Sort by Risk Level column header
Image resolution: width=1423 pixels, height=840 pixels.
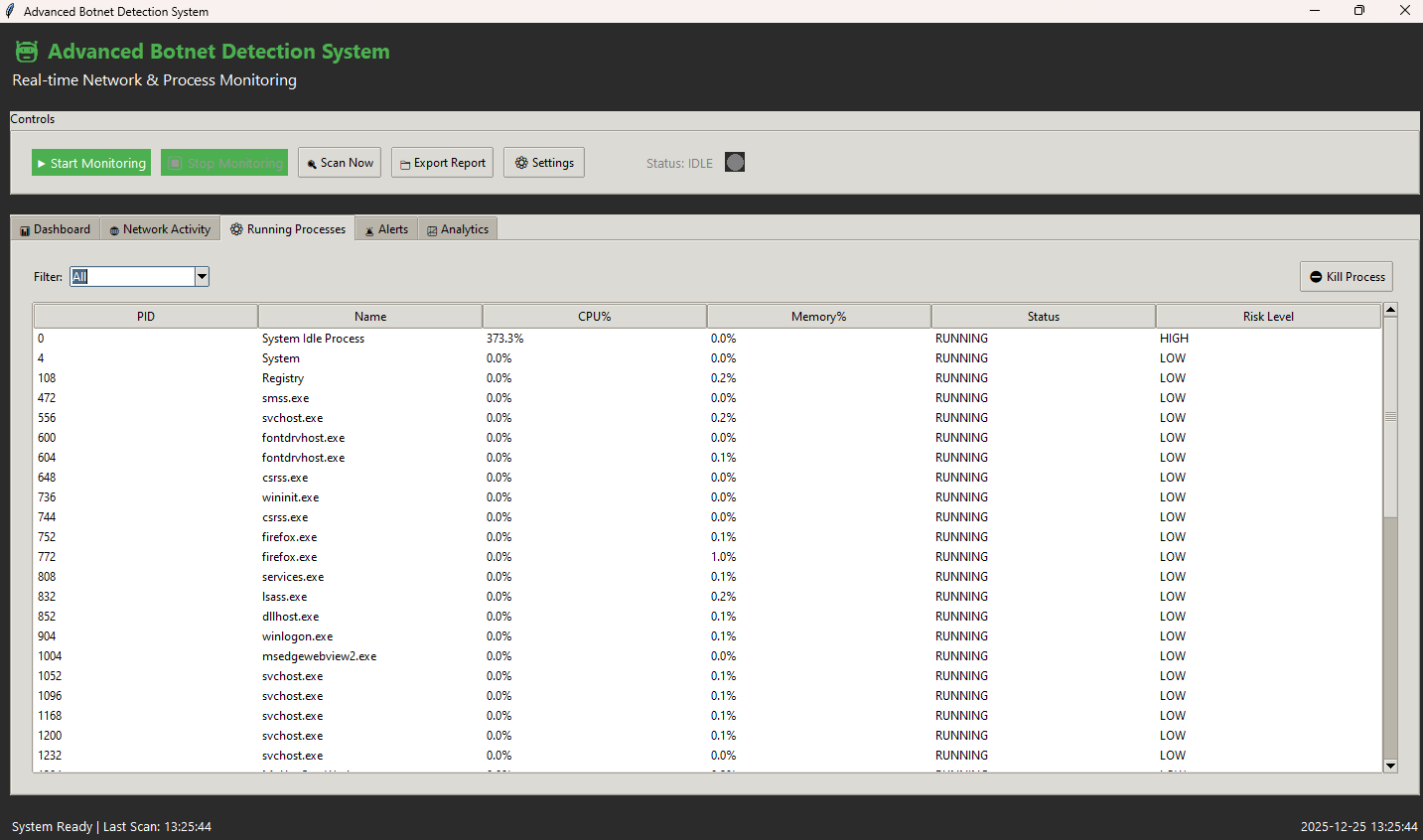(1268, 317)
